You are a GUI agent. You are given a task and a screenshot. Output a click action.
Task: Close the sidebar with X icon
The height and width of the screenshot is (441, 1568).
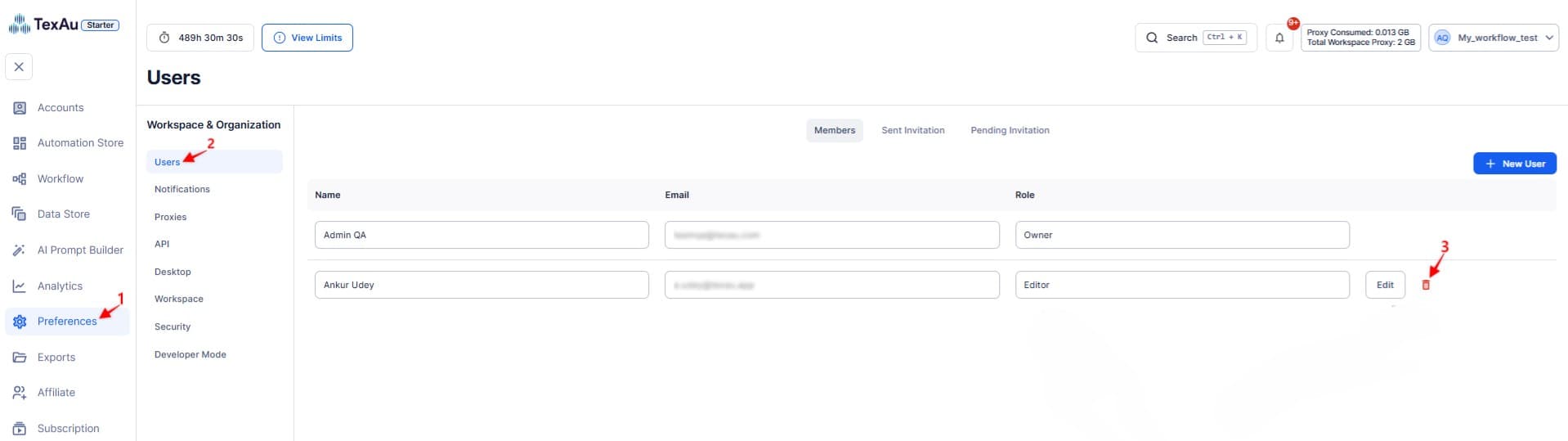pos(19,67)
